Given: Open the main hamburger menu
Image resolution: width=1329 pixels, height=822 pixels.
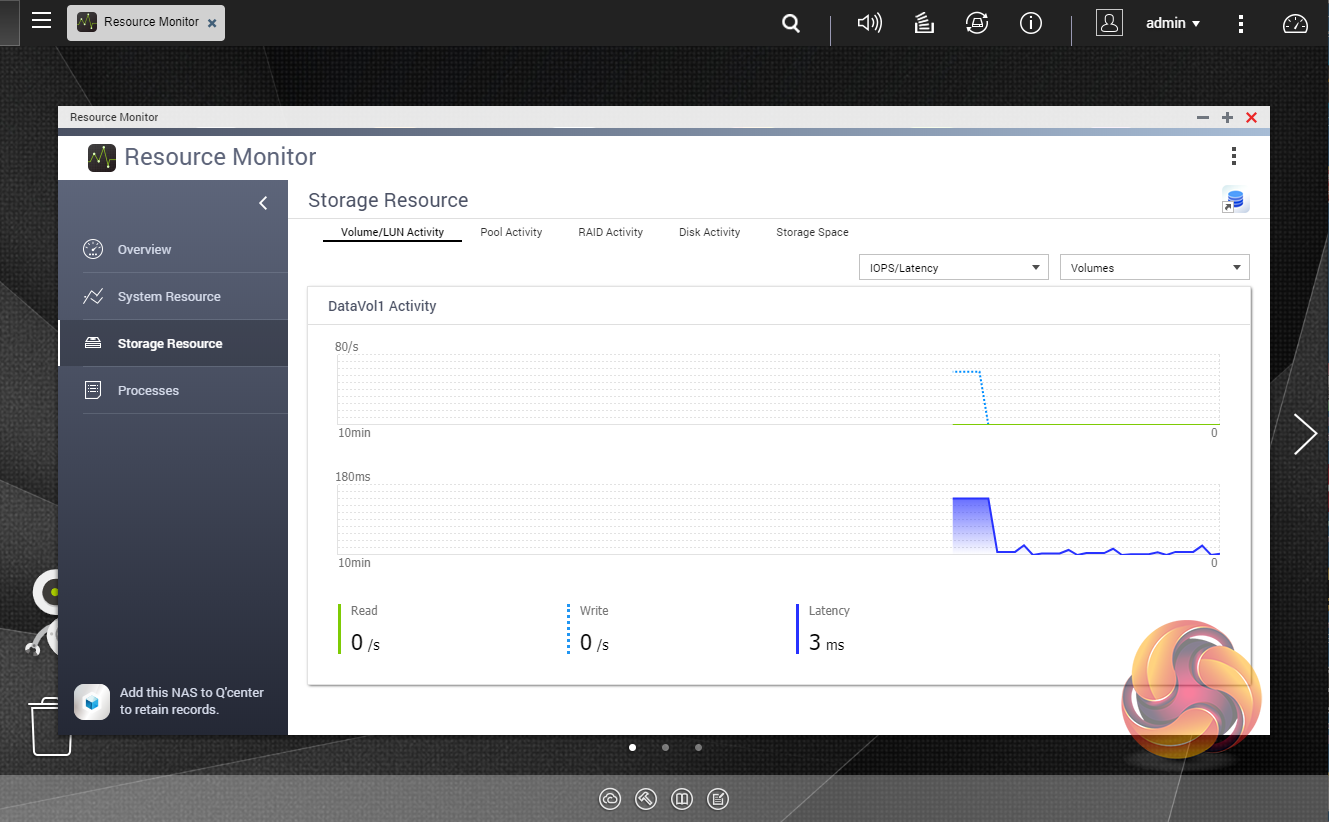Looking at the screenshot, I should click(x=41, y=21).
